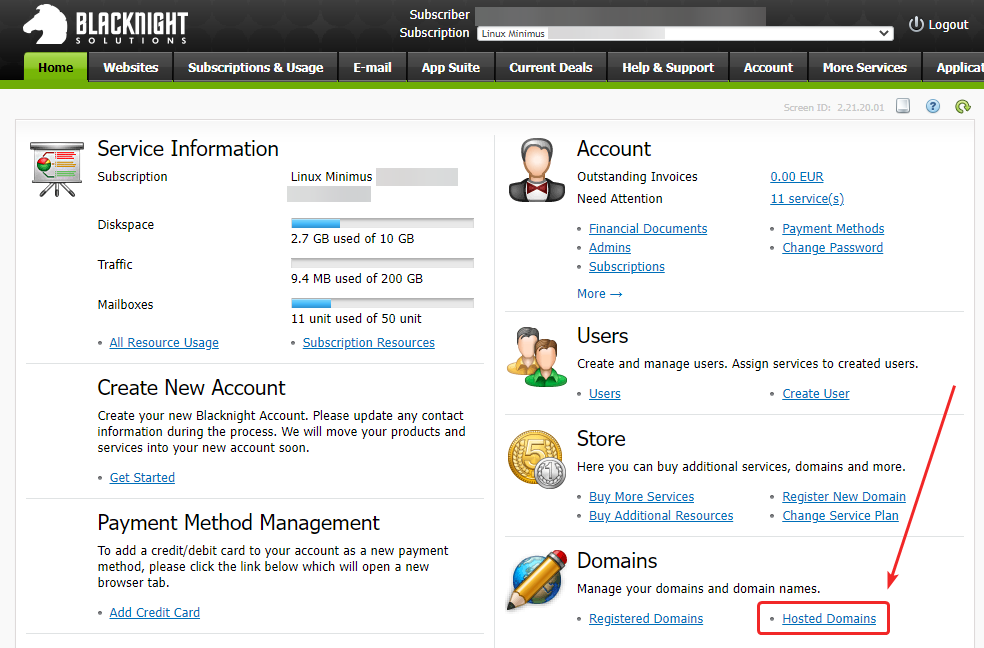Open the Subscriptions & Usage tab
This screenshot has width=984, height=648.
[255, 67]
